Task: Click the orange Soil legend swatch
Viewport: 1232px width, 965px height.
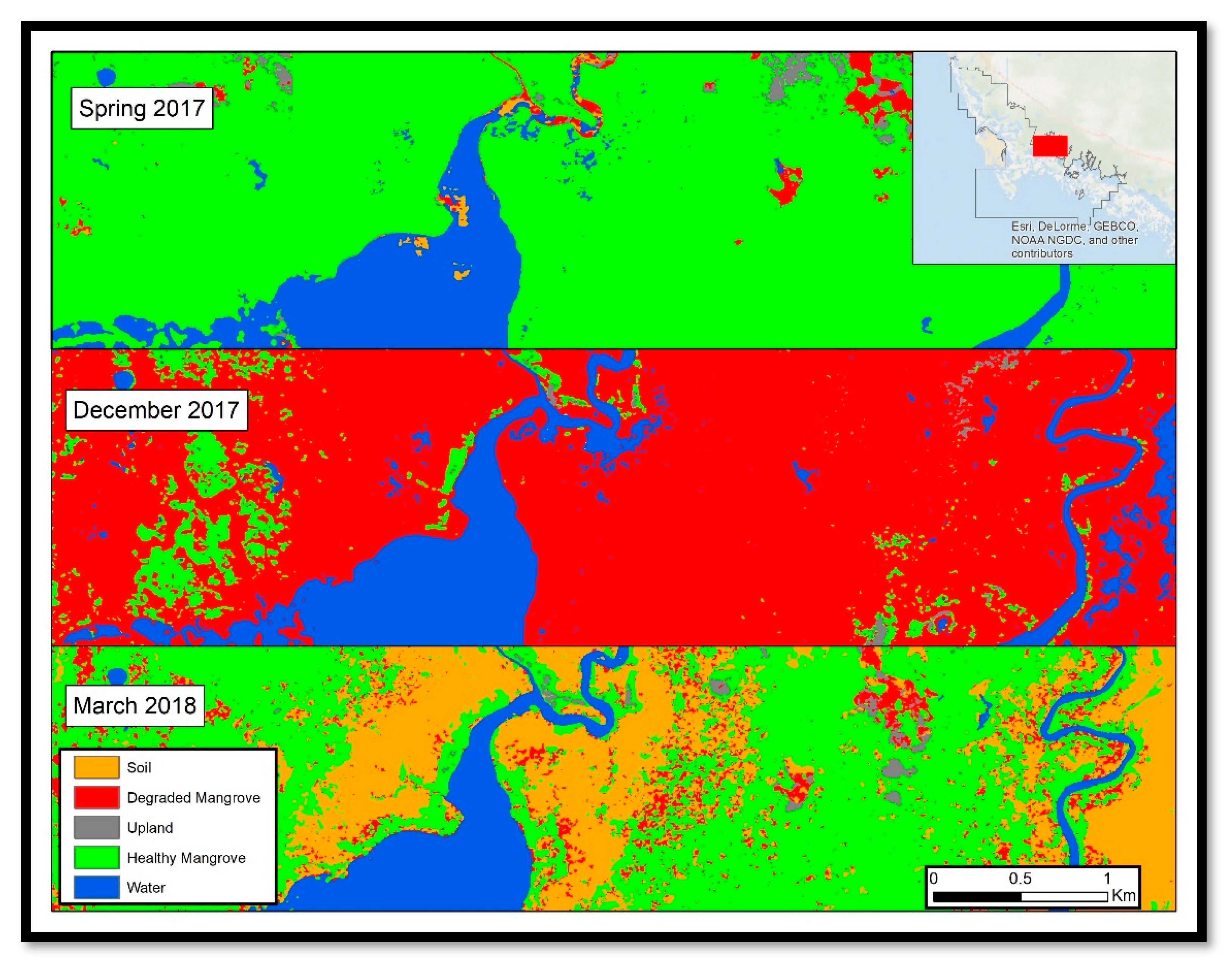Action: pyautogui.click(x=97, y=767)
